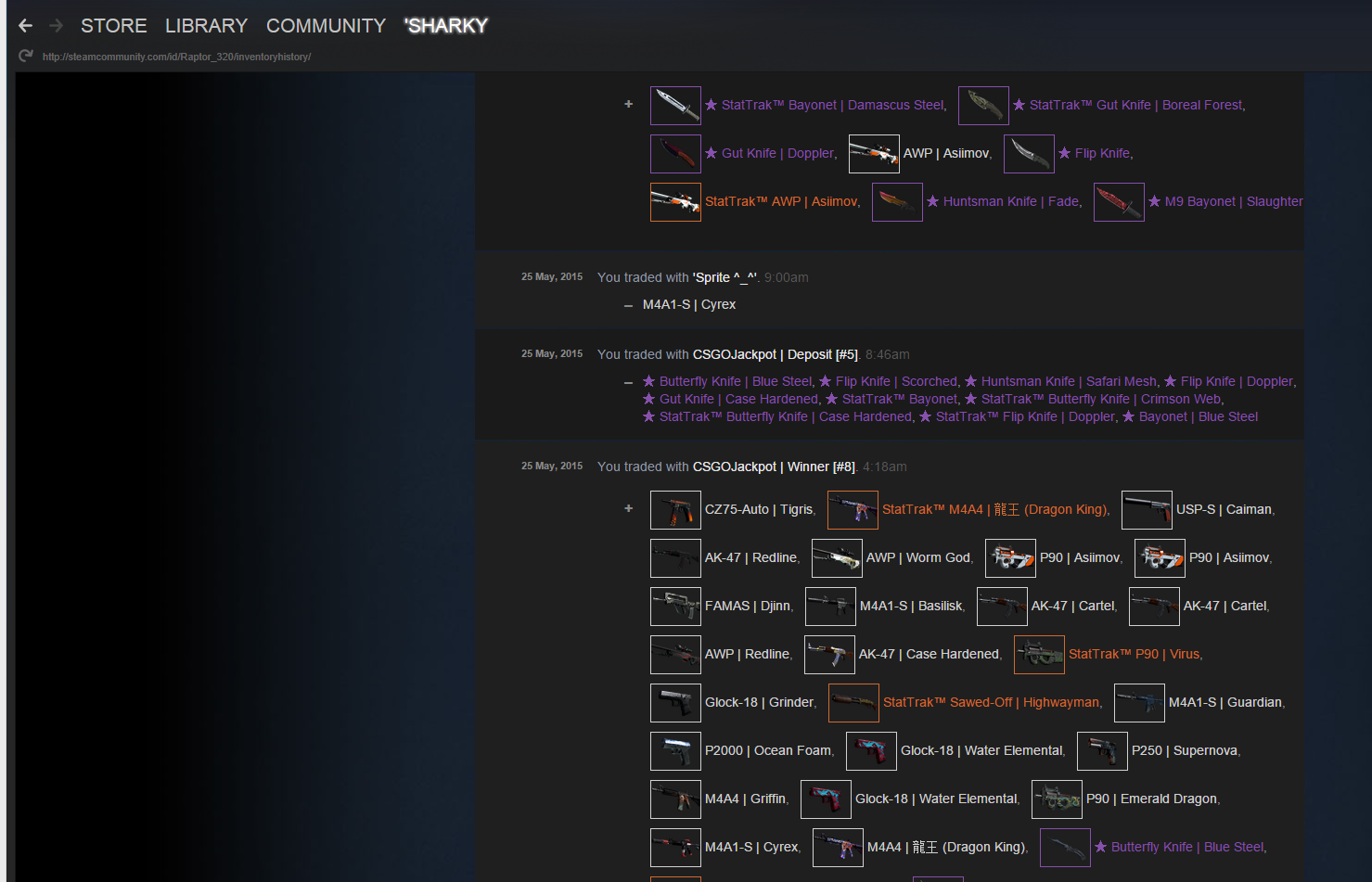Screen dimensions: 1372x882
Task: Open the 'SHARKY profile tab
Action: (x=446, y=26)
